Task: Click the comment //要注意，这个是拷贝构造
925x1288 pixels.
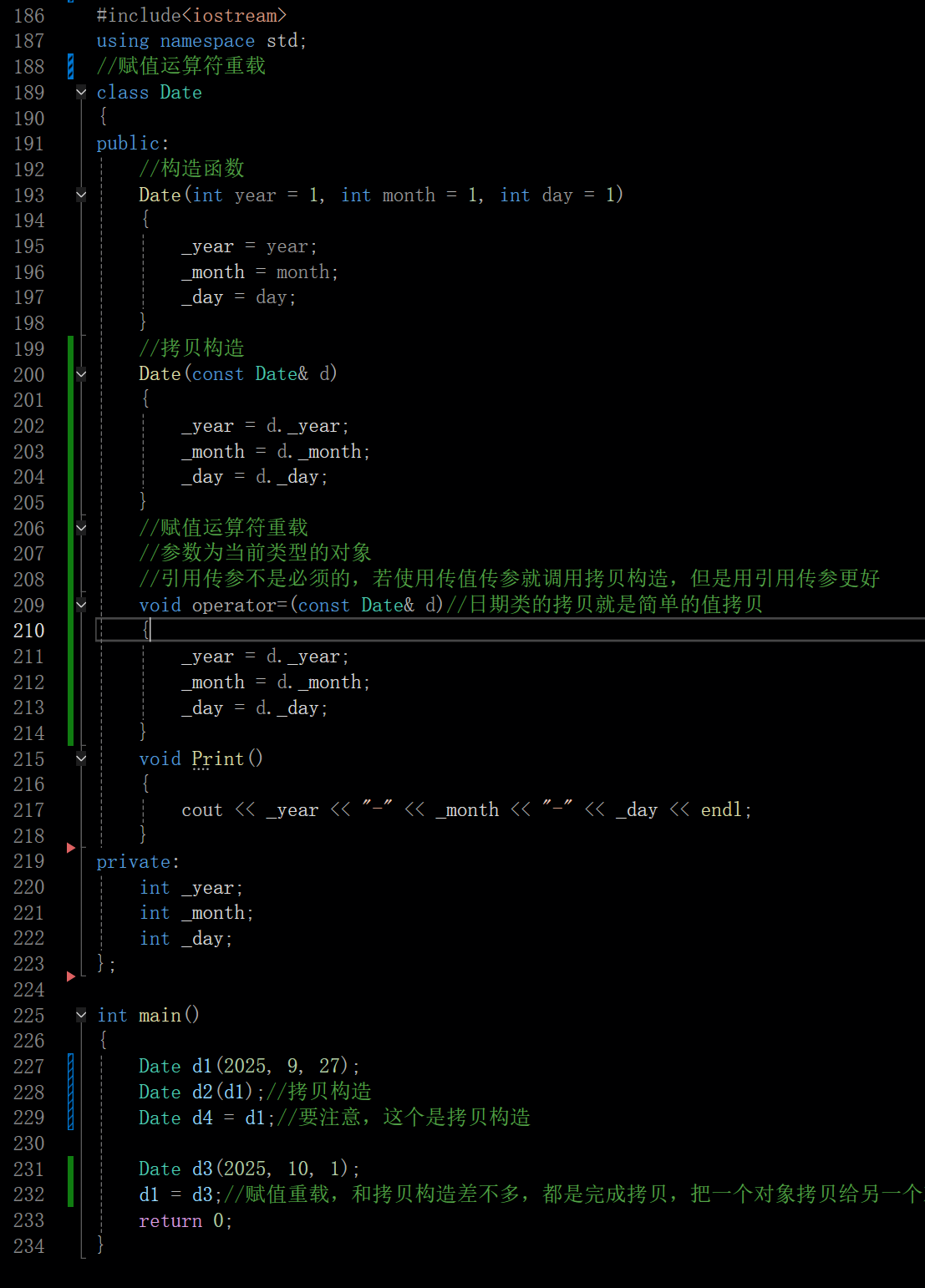Action: click(x=404, y=1118)
